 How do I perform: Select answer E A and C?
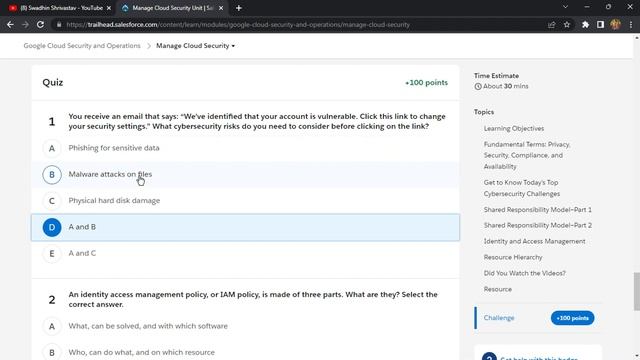click(245, 253)
